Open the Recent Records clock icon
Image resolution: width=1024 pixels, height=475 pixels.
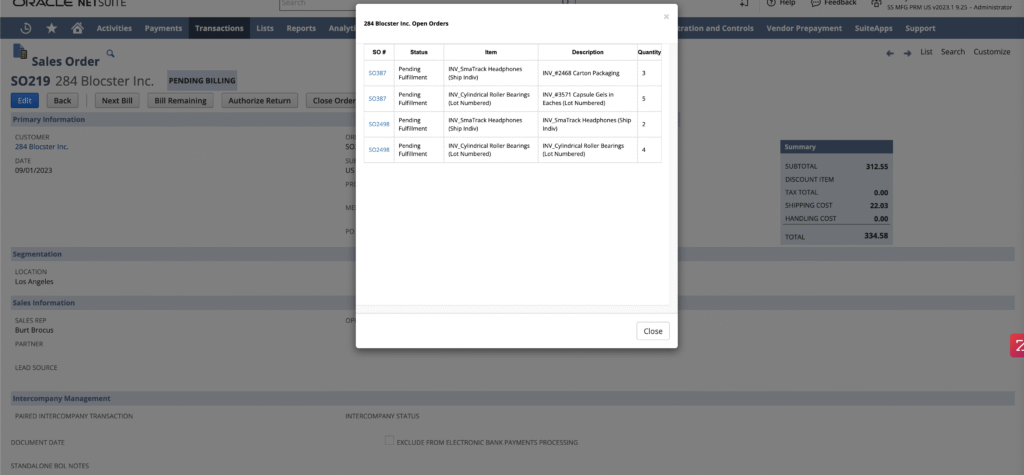pos(26,28)
